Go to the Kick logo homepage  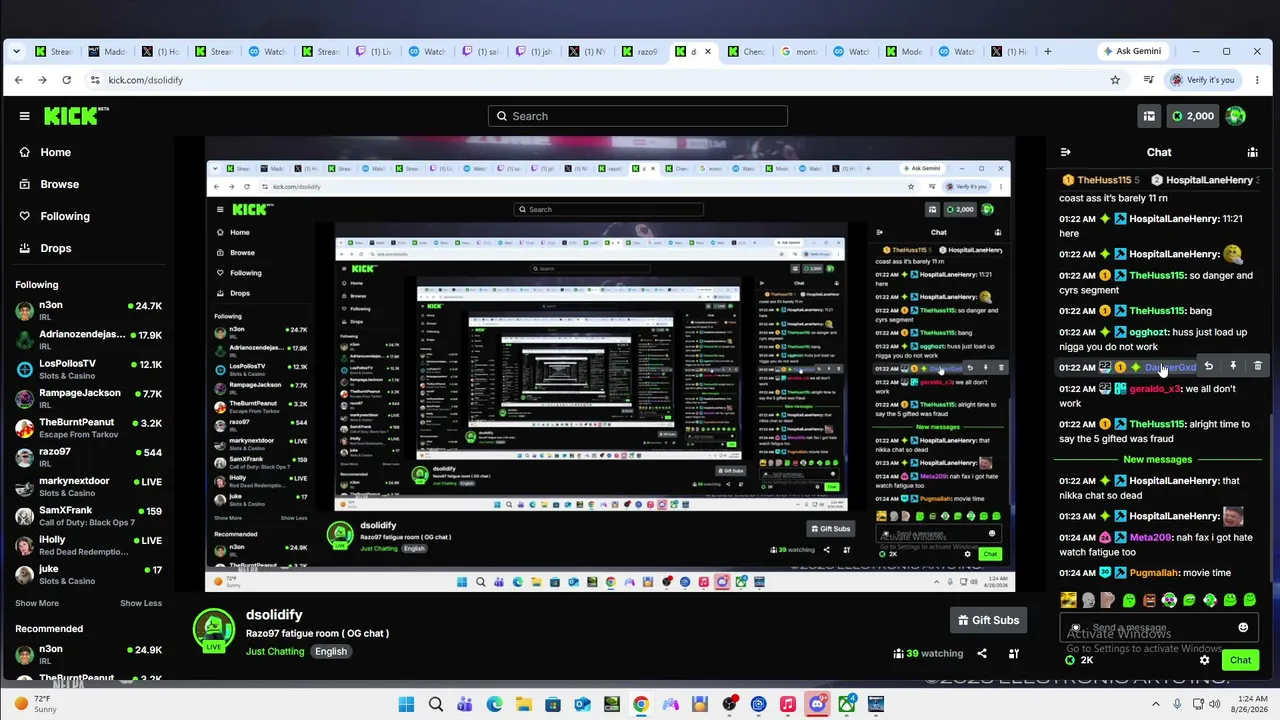[74, 116]
